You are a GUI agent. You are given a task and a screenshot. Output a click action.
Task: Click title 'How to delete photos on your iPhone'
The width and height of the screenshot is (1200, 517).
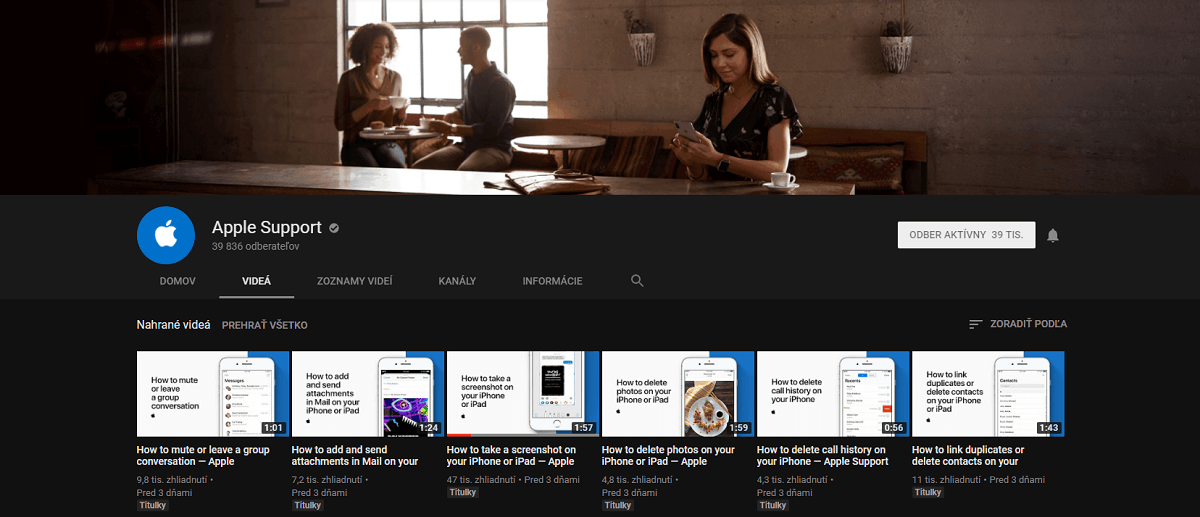coord(668,456)
